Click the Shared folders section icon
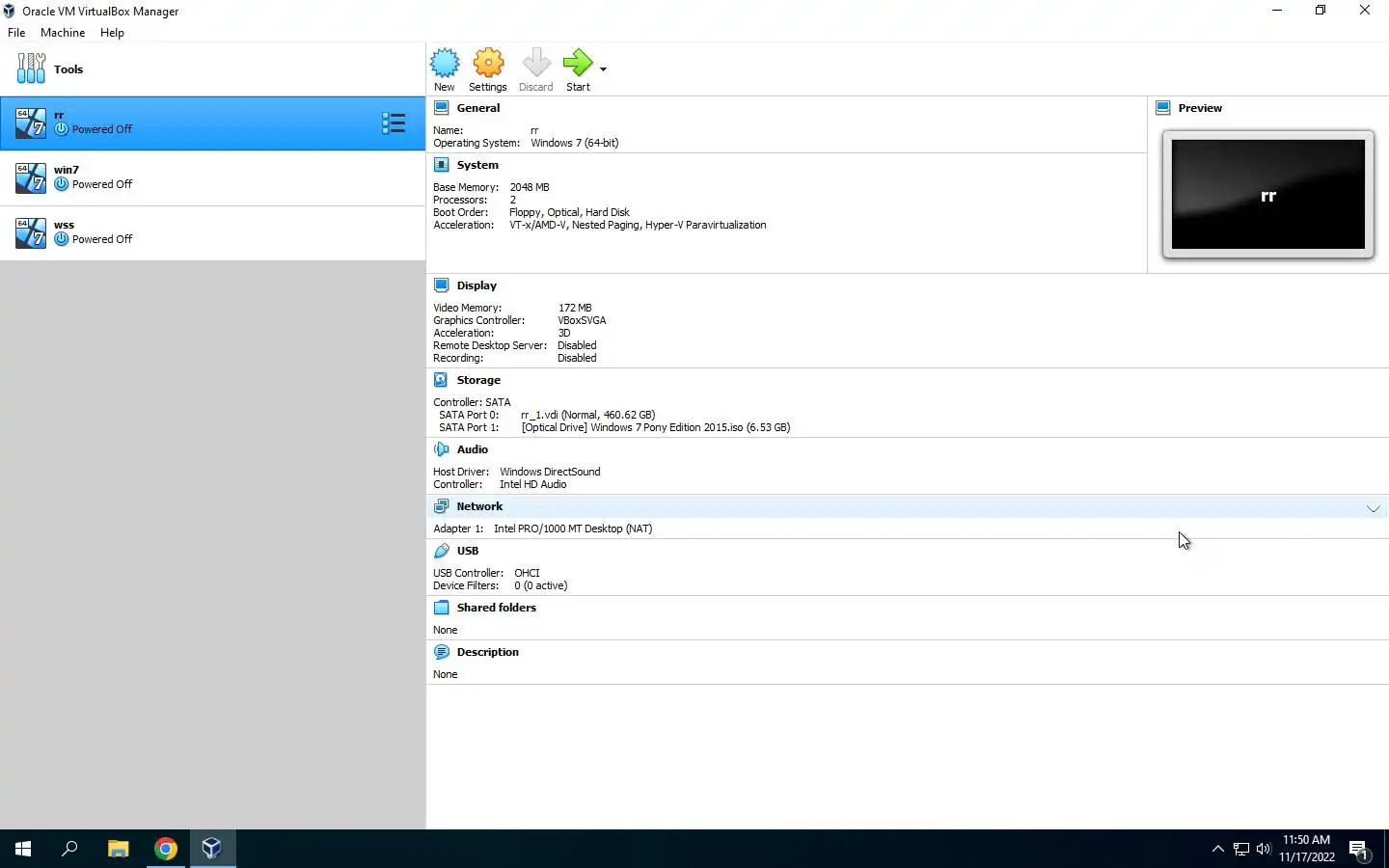Screen dimensions: 1389x868 coord(441,608)
